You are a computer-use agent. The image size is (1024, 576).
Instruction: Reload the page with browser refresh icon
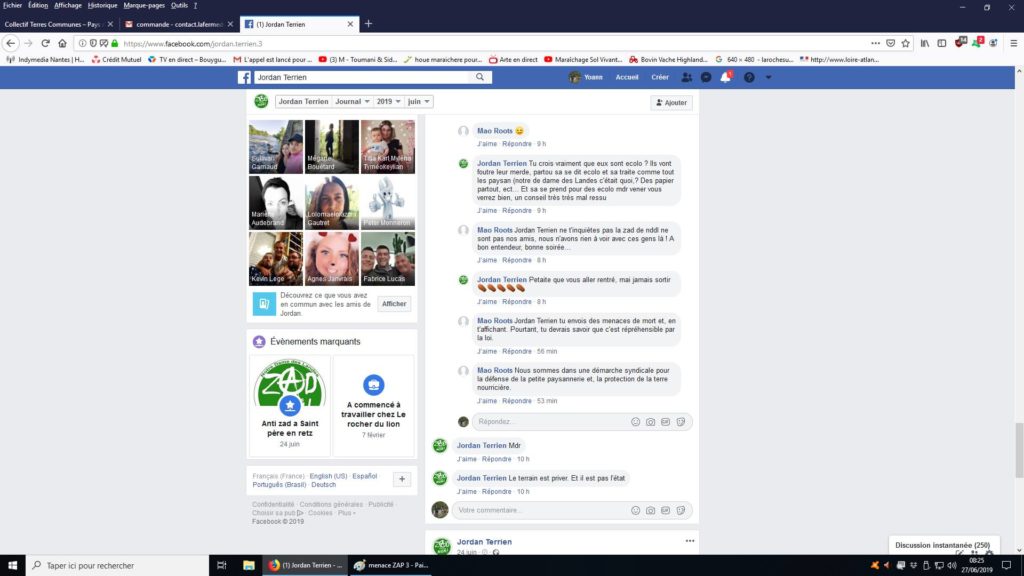tap(45, 43)
